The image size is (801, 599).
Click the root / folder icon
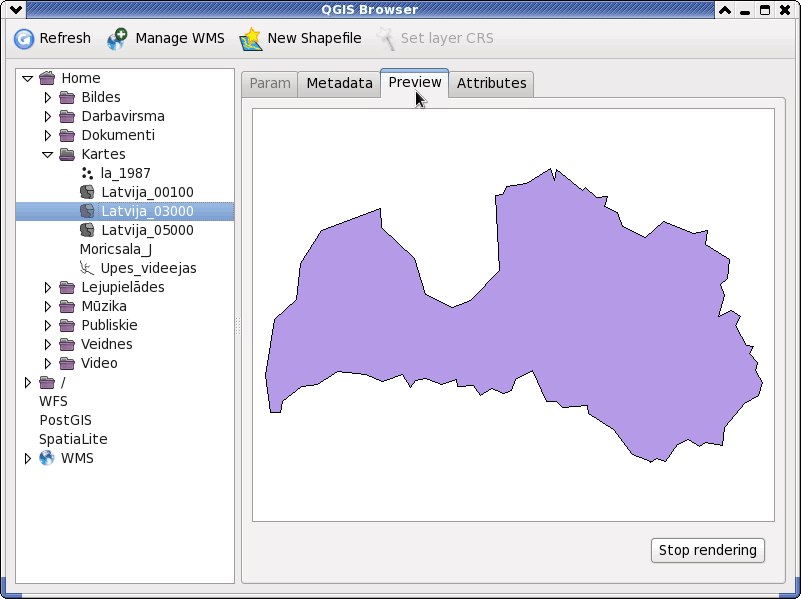47,382
